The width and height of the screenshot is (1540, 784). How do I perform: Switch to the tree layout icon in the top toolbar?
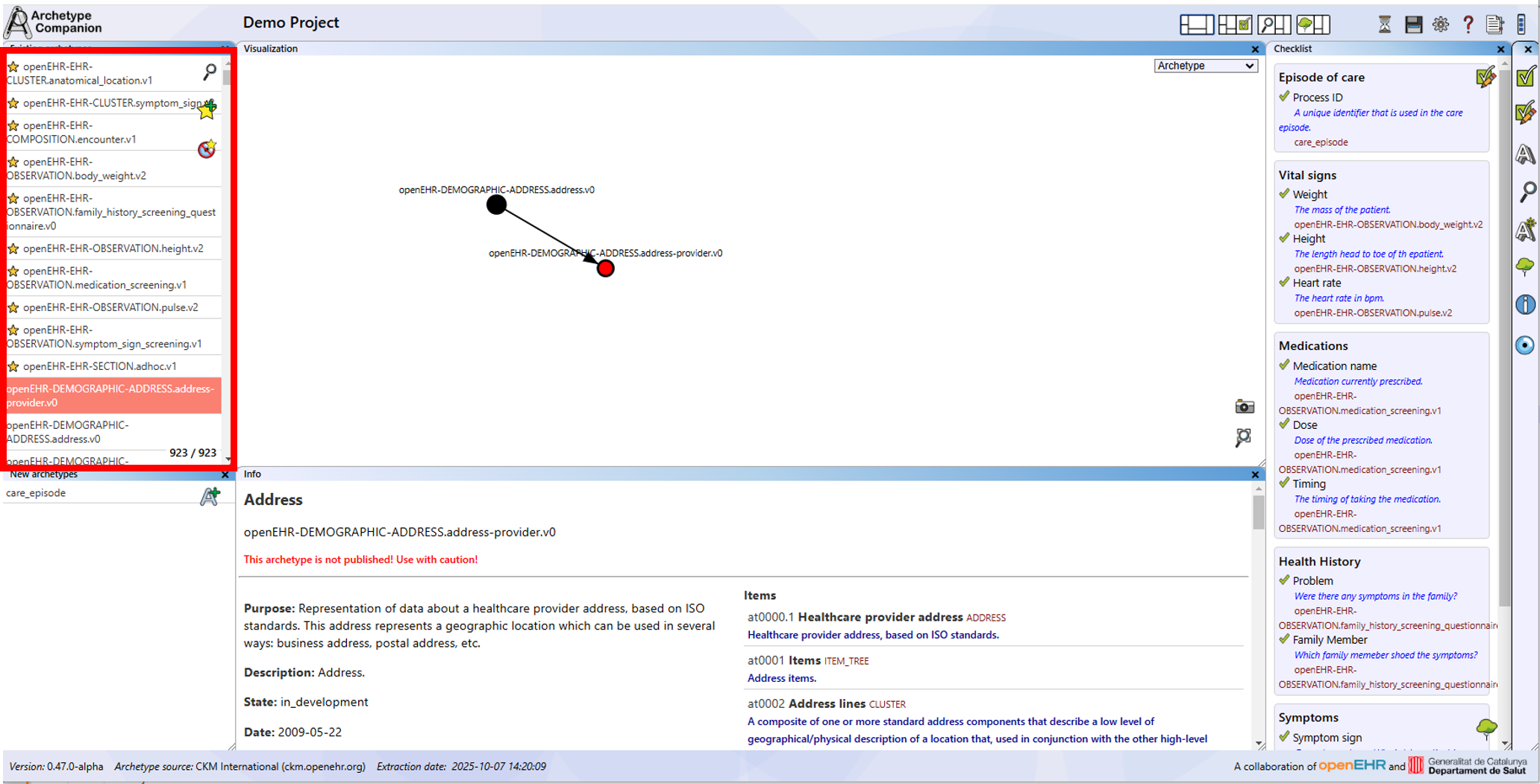[x=1313, y=25]
